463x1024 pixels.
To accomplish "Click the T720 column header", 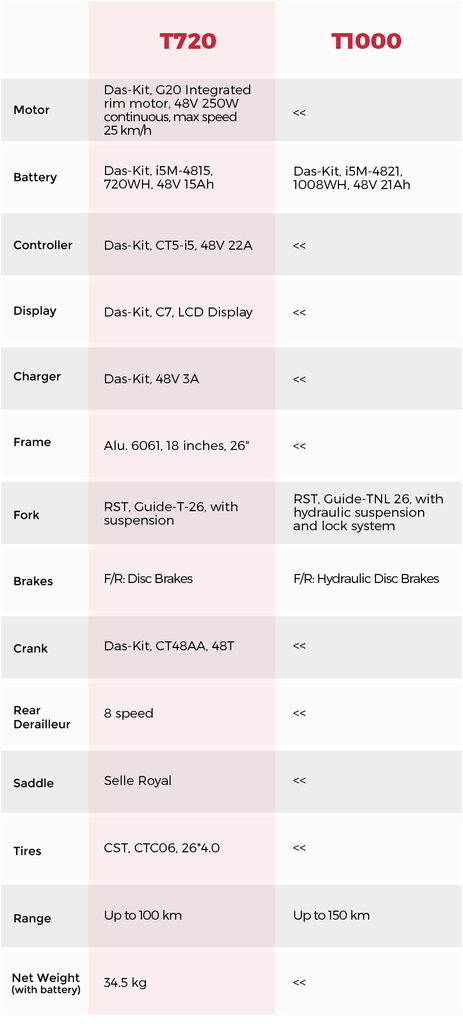I will point(188,41).
